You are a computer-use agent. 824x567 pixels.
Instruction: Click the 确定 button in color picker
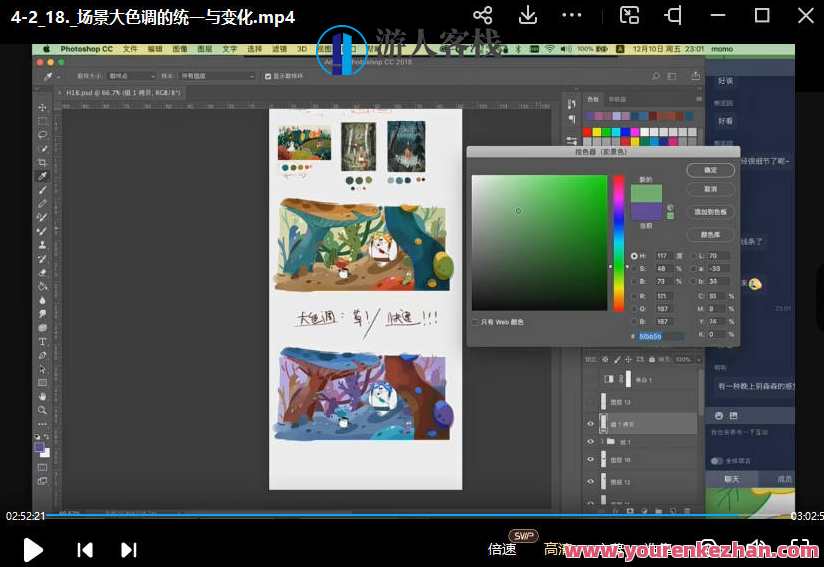(x=710, y=170)
